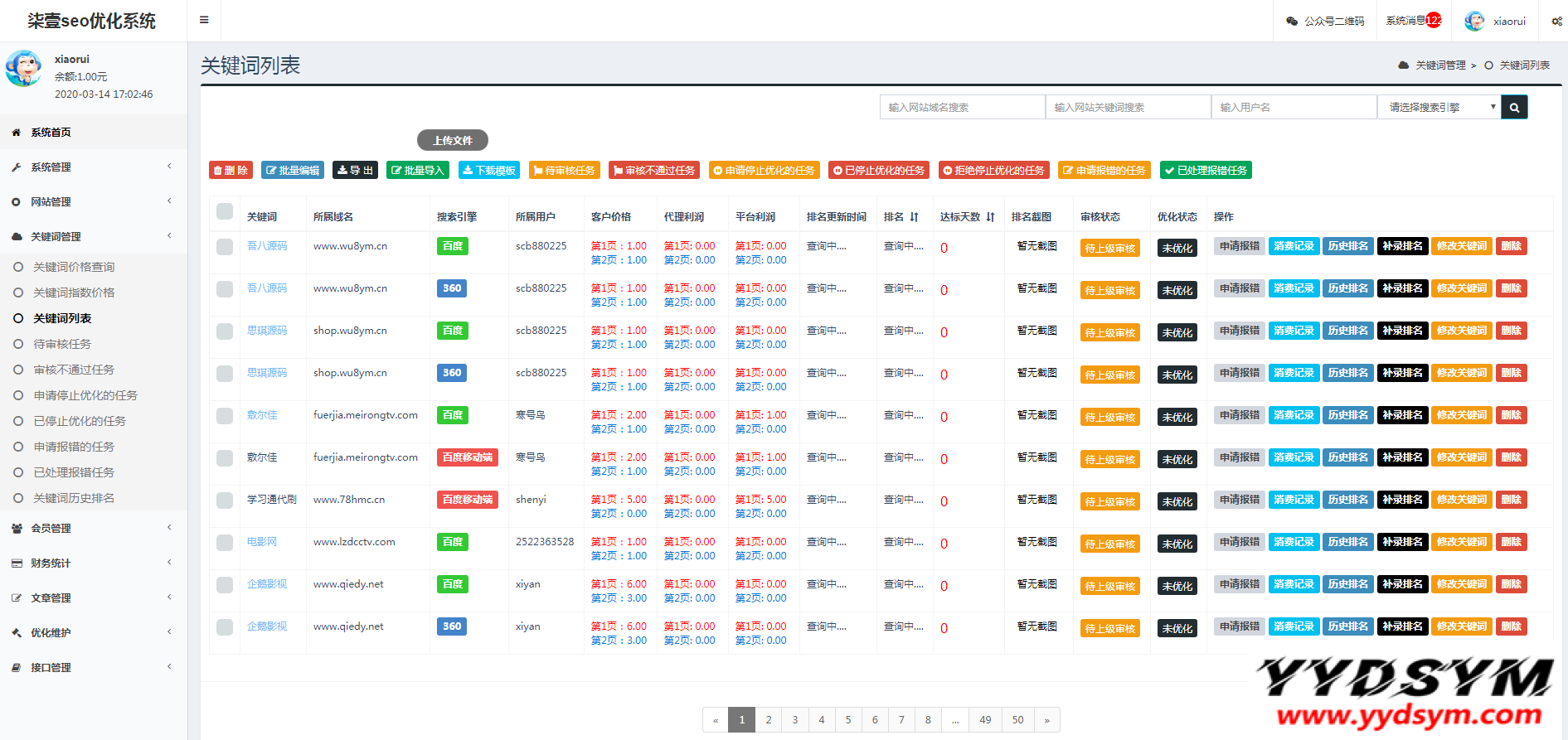Image resolution: width=1568 pixels, height=740 pixels.
Task: Toggle the select-all checkbox in table header
Action: tap(225, 211)
